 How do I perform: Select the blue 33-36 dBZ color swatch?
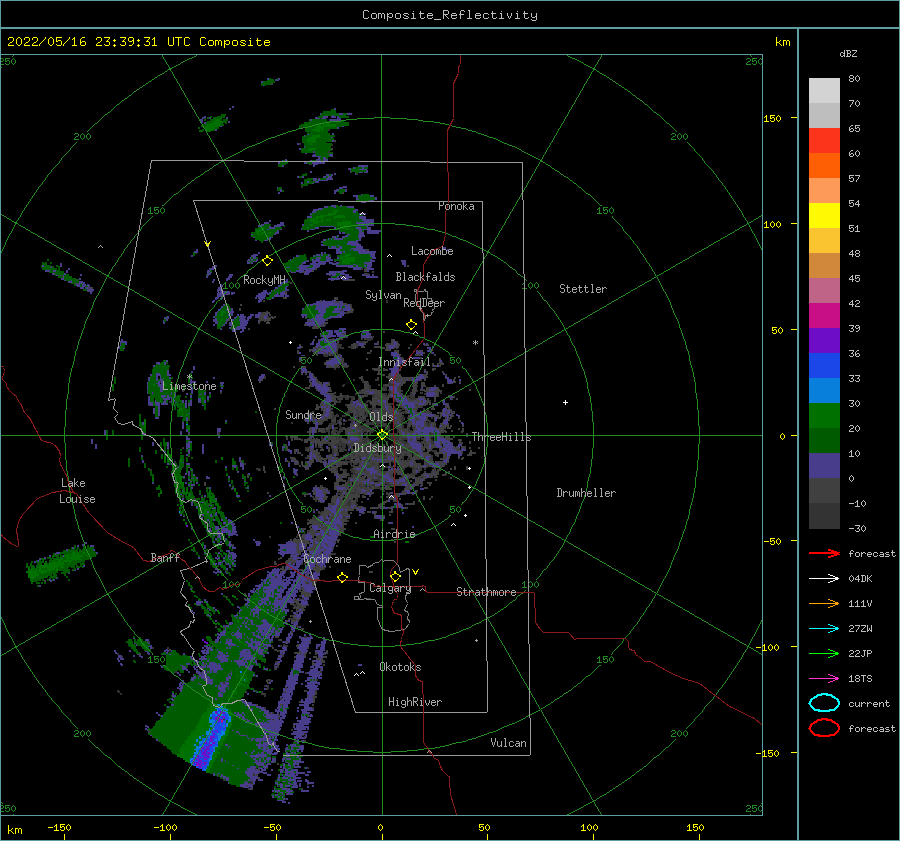824,366
